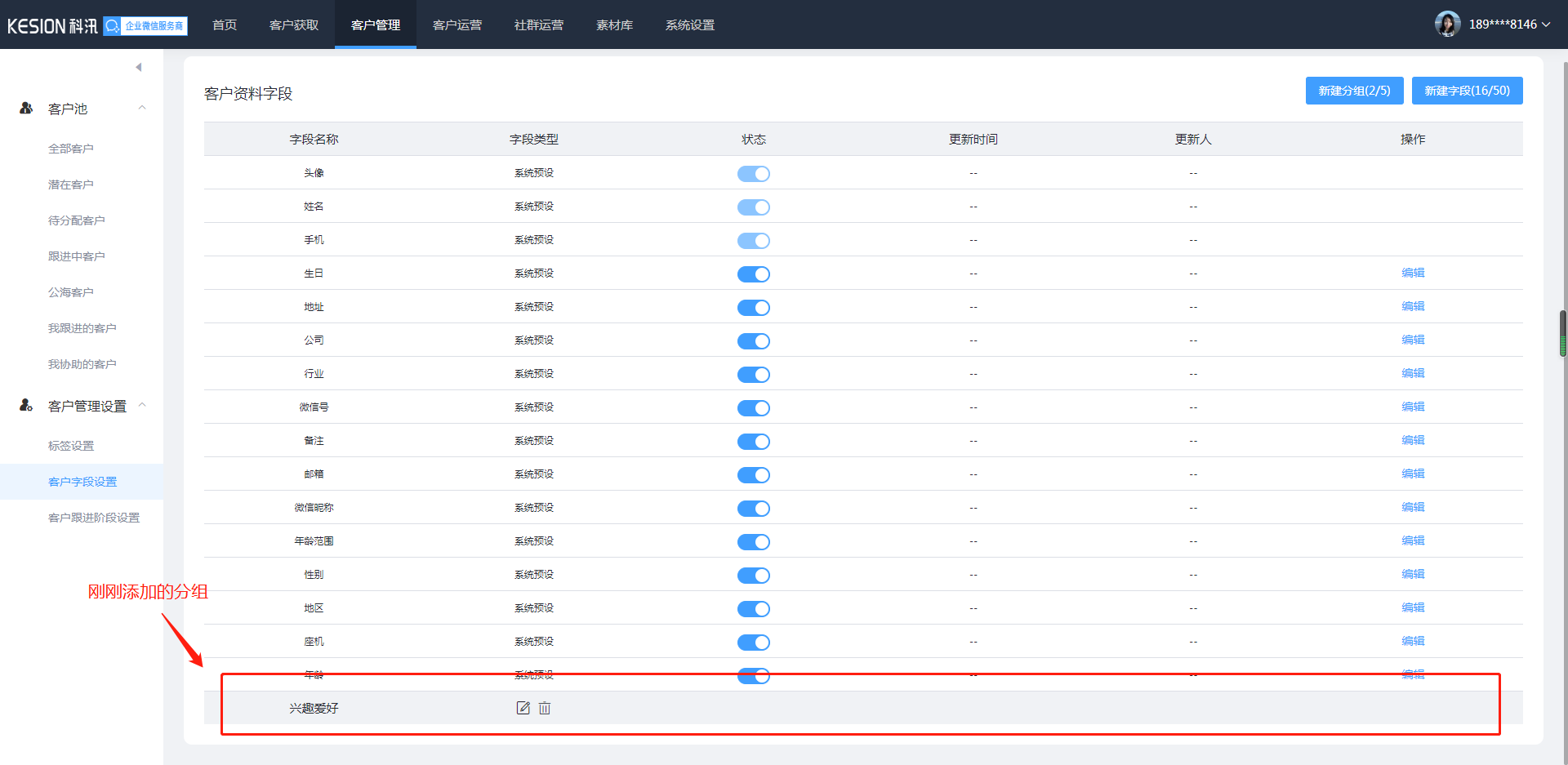This screenshot has width=1568, height=765.
Task: Disable the 微信号 field switch
Action: click(x=753, y=408)
